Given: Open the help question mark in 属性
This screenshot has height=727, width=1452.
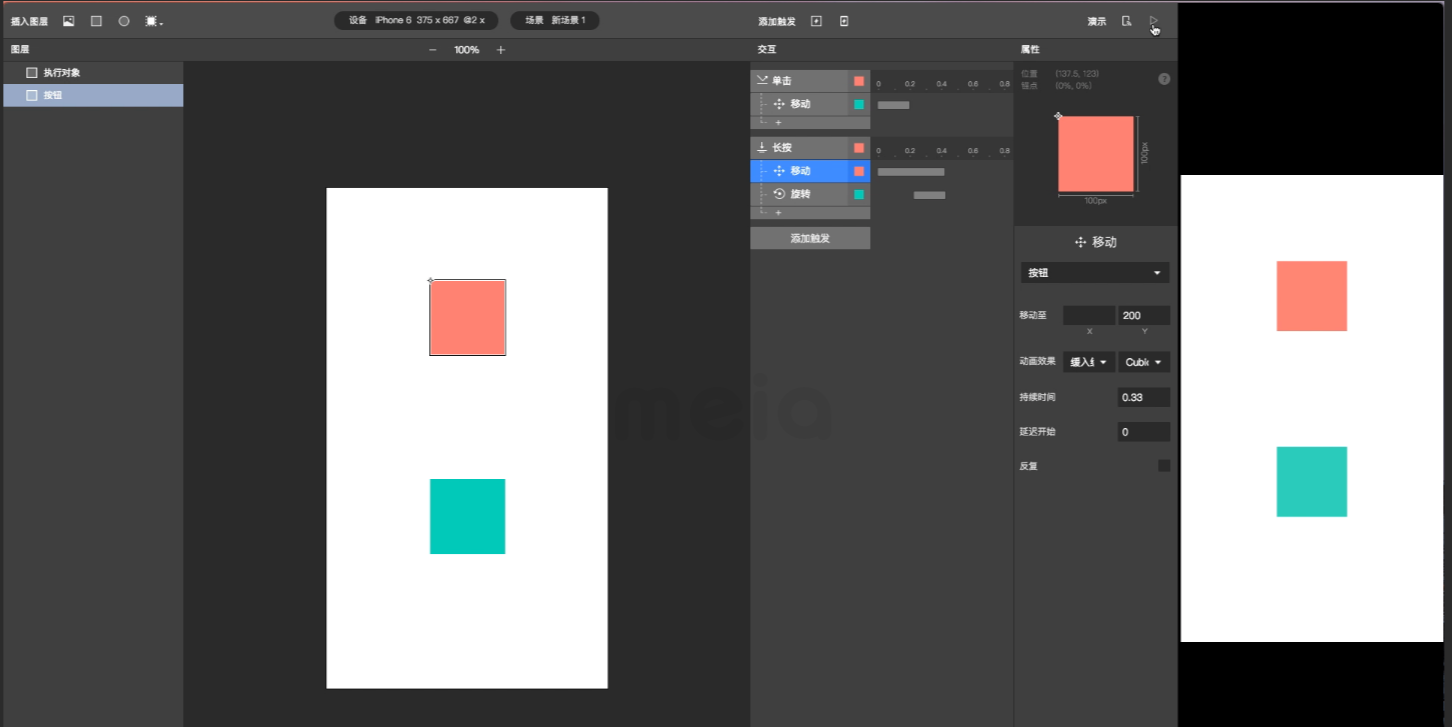Looking at the screenshot, I should 1164,79.
